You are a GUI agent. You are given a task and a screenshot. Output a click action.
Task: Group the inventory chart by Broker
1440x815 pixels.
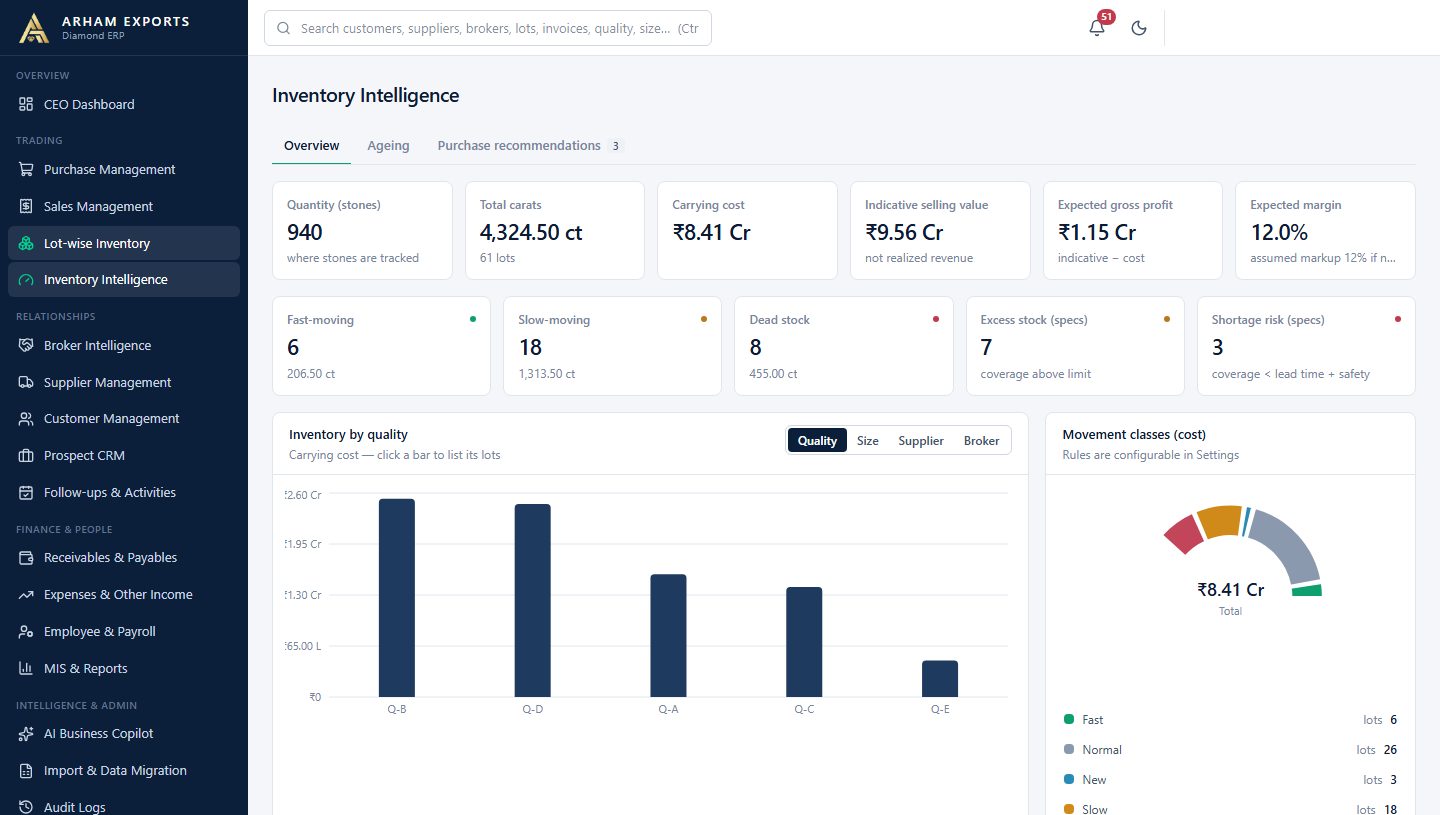pos(982,440)
